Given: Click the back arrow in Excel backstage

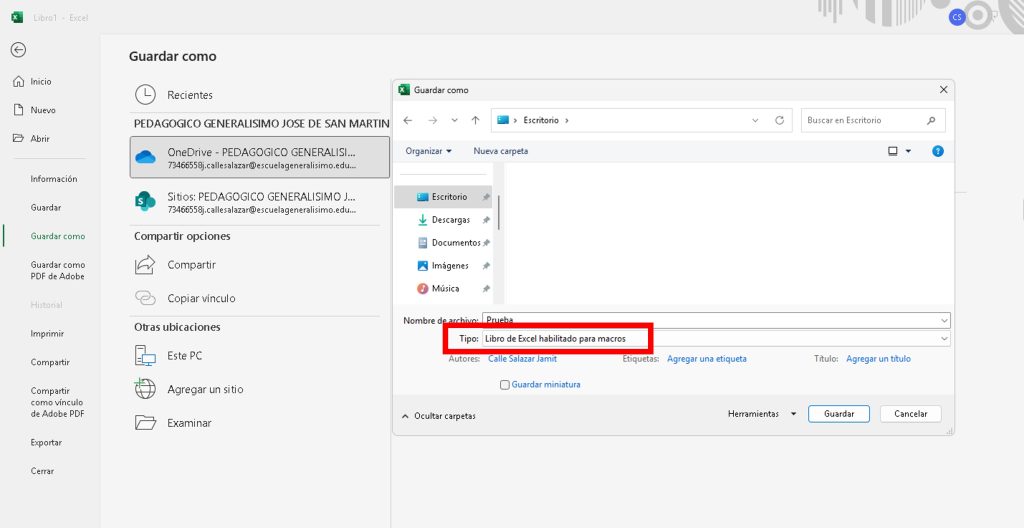Looking at the screenshot, I should (x=18, y=50).
